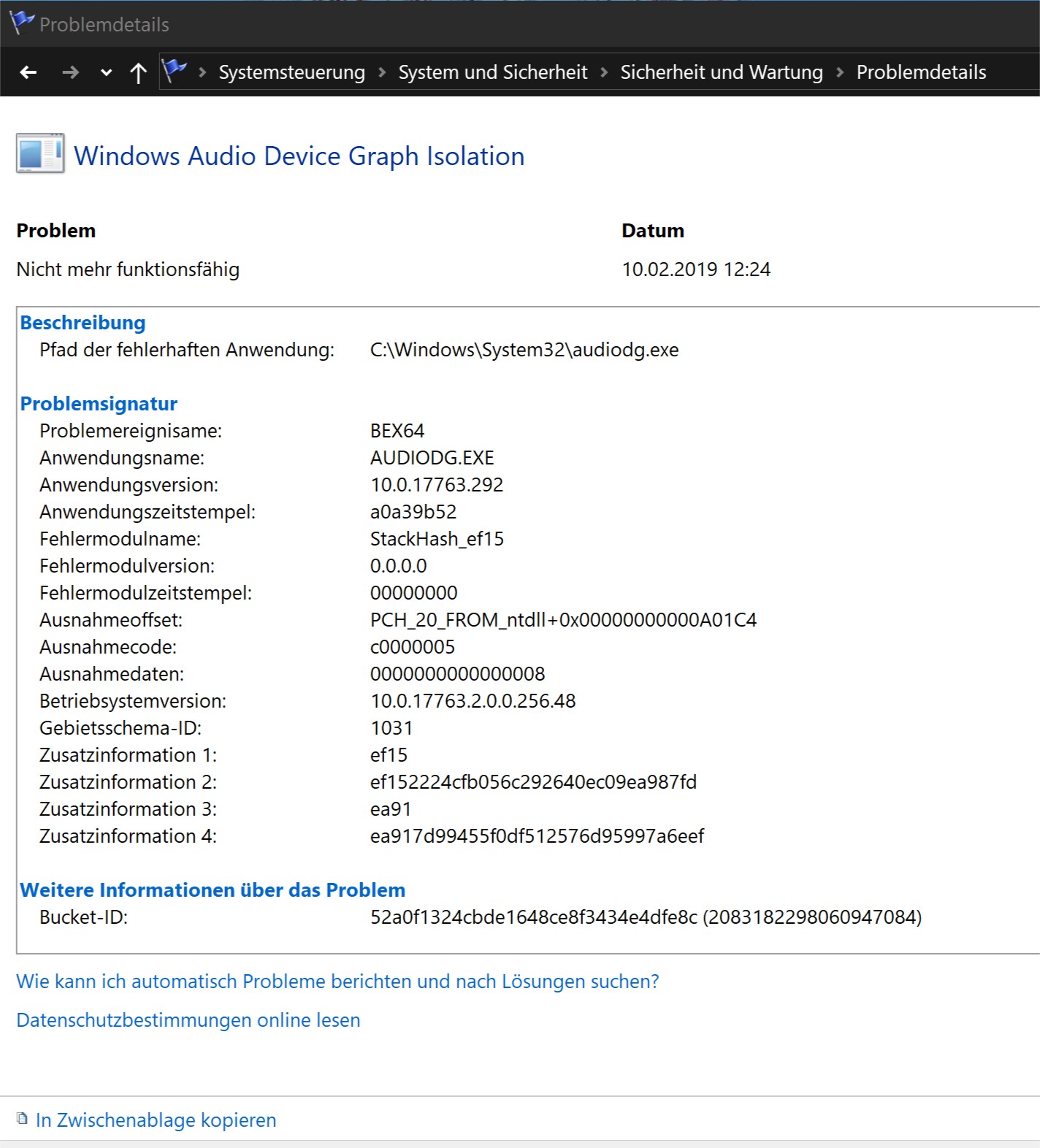This screenshot has width=1040, height=1148.
Task: Select path C:\Windows\System32\audiodg.exe
Action: point(524,350)
